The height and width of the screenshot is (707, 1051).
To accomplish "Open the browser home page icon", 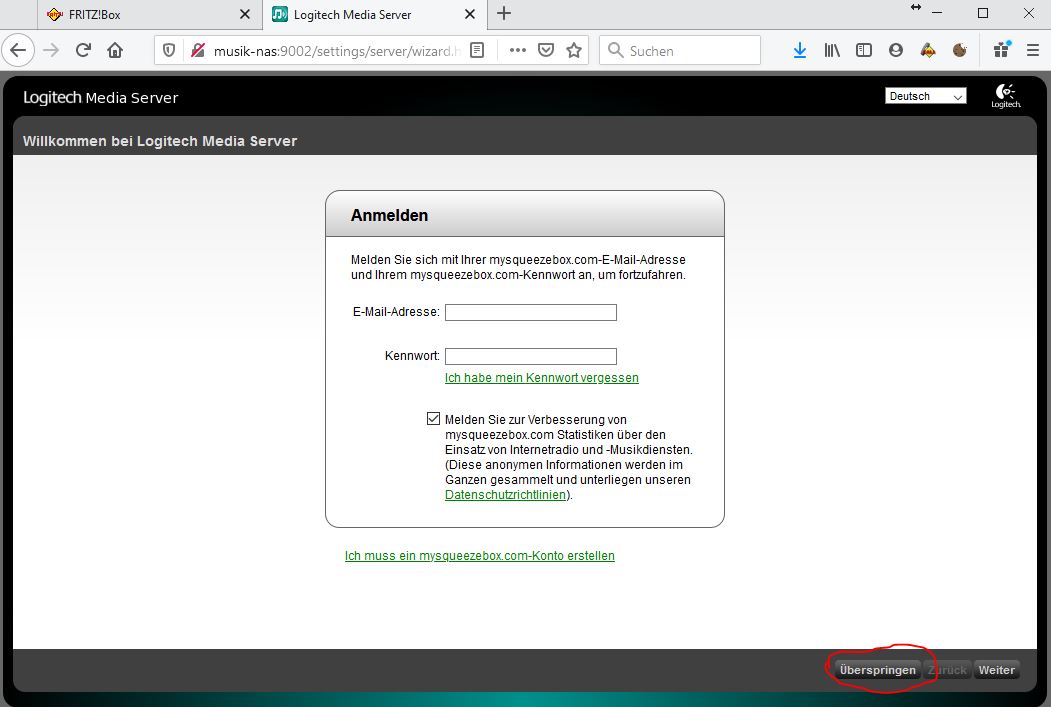I will tap(115, 50).
